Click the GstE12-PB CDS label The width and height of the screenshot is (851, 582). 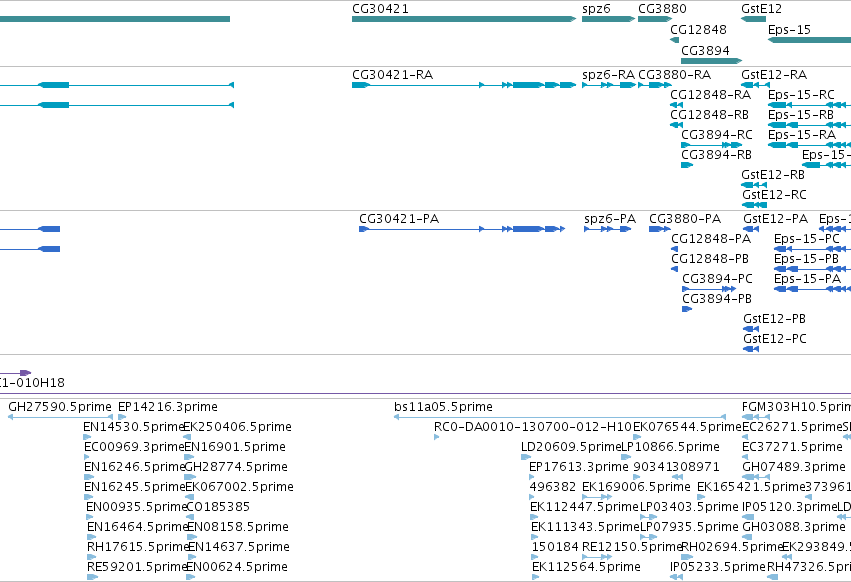pyautogui.click(x=774, y=319)
